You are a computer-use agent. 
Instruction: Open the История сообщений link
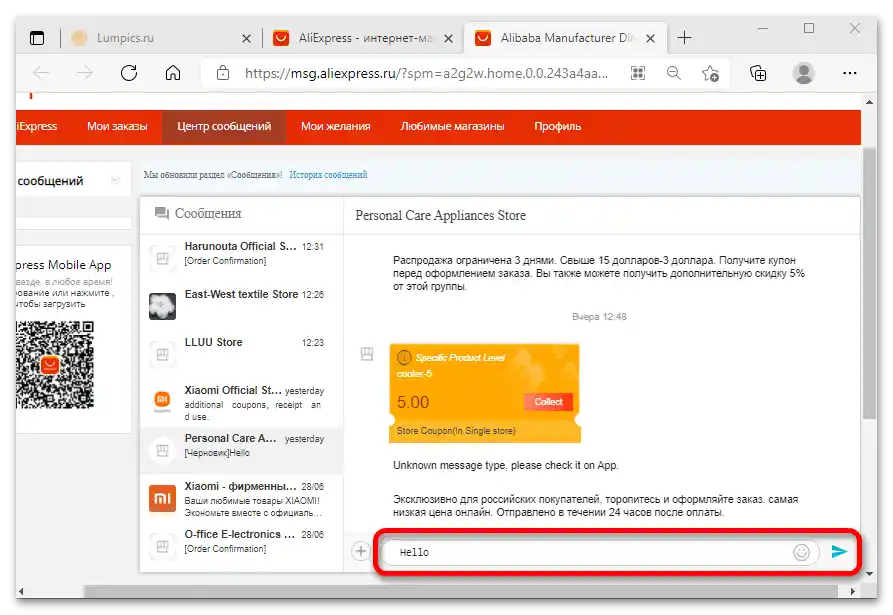click(x=328, y=175)
